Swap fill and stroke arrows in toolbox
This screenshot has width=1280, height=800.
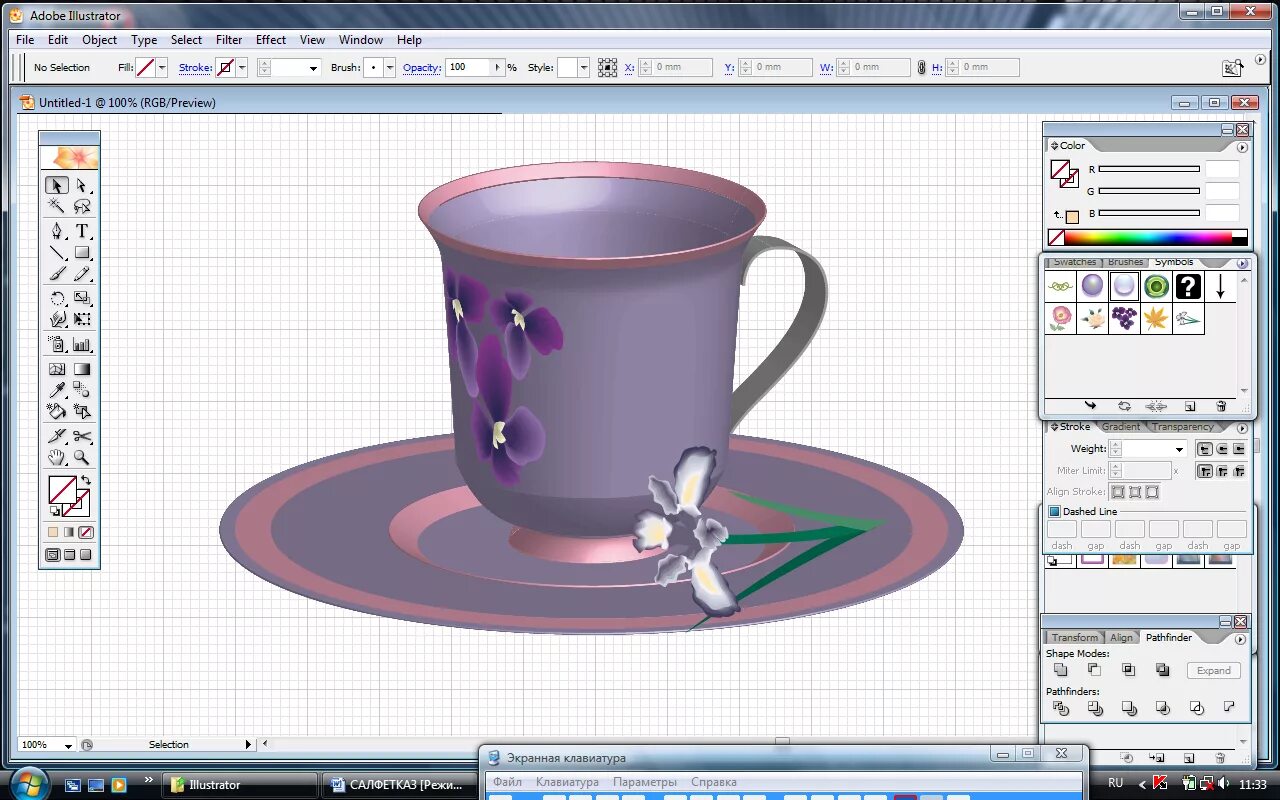coord(87,480)
